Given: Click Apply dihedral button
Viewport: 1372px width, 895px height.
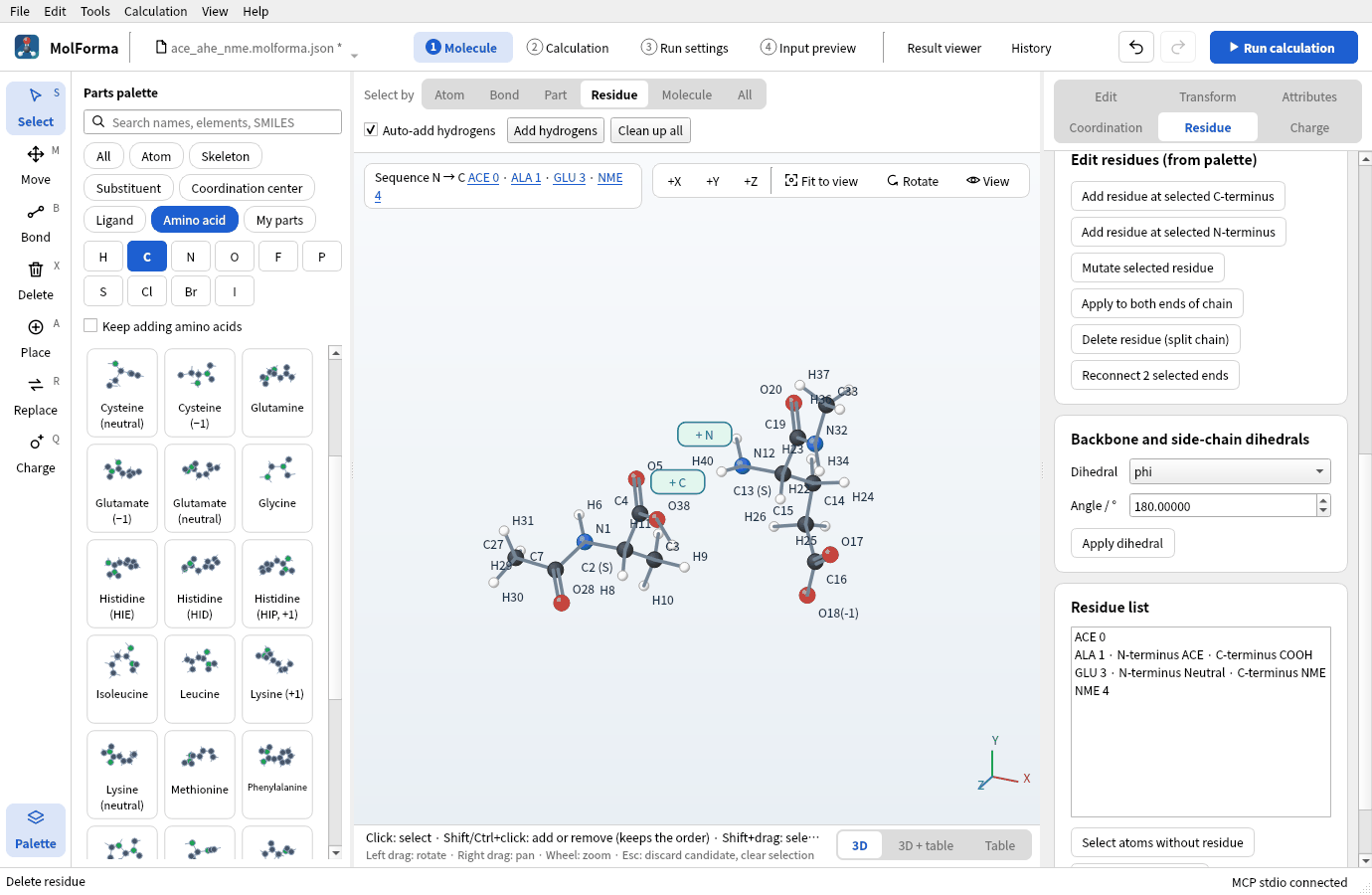Looking at the screenshot, I should (x=1122, y=543).
